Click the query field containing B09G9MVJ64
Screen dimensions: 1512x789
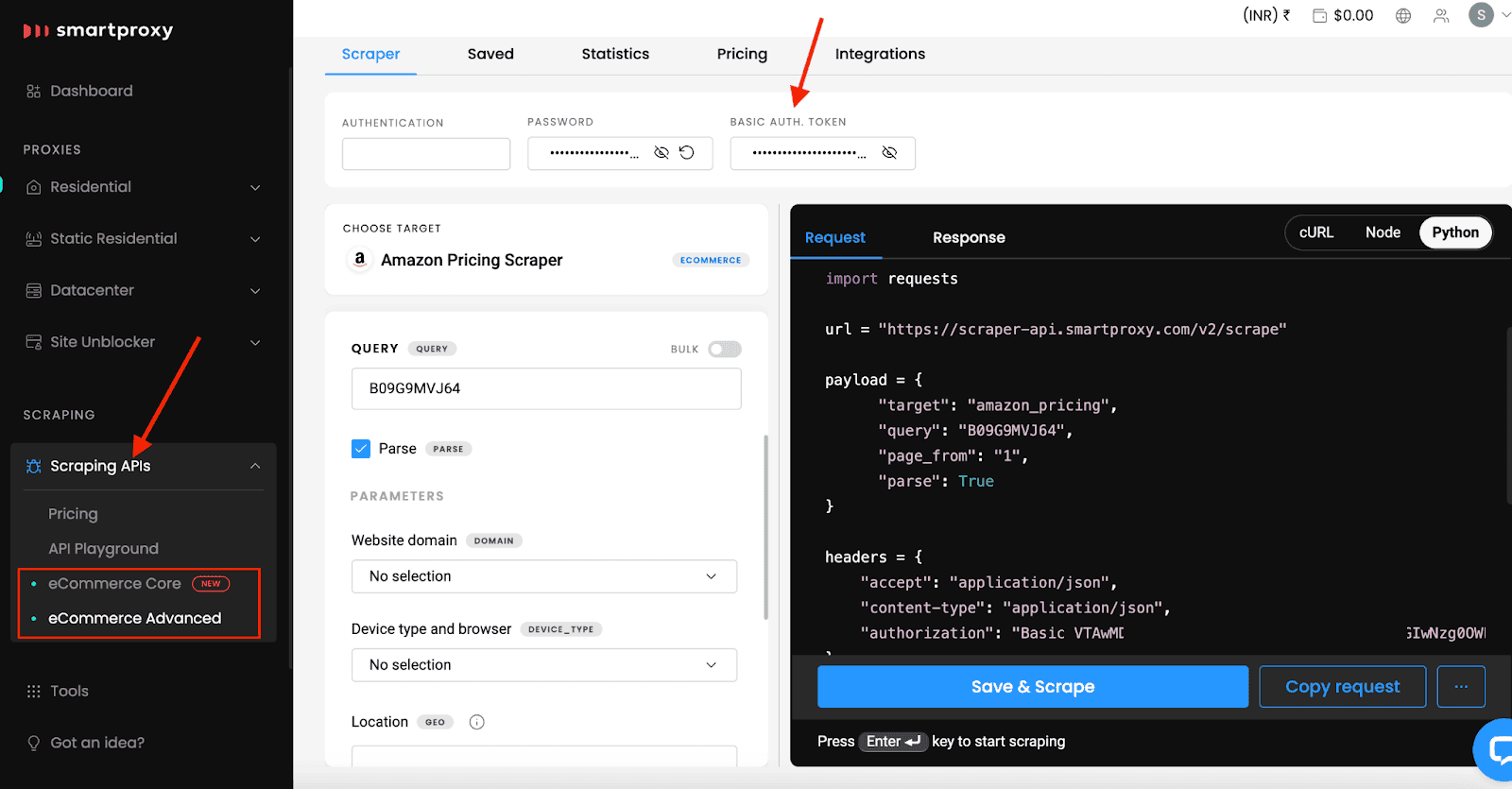coord(546,388)
